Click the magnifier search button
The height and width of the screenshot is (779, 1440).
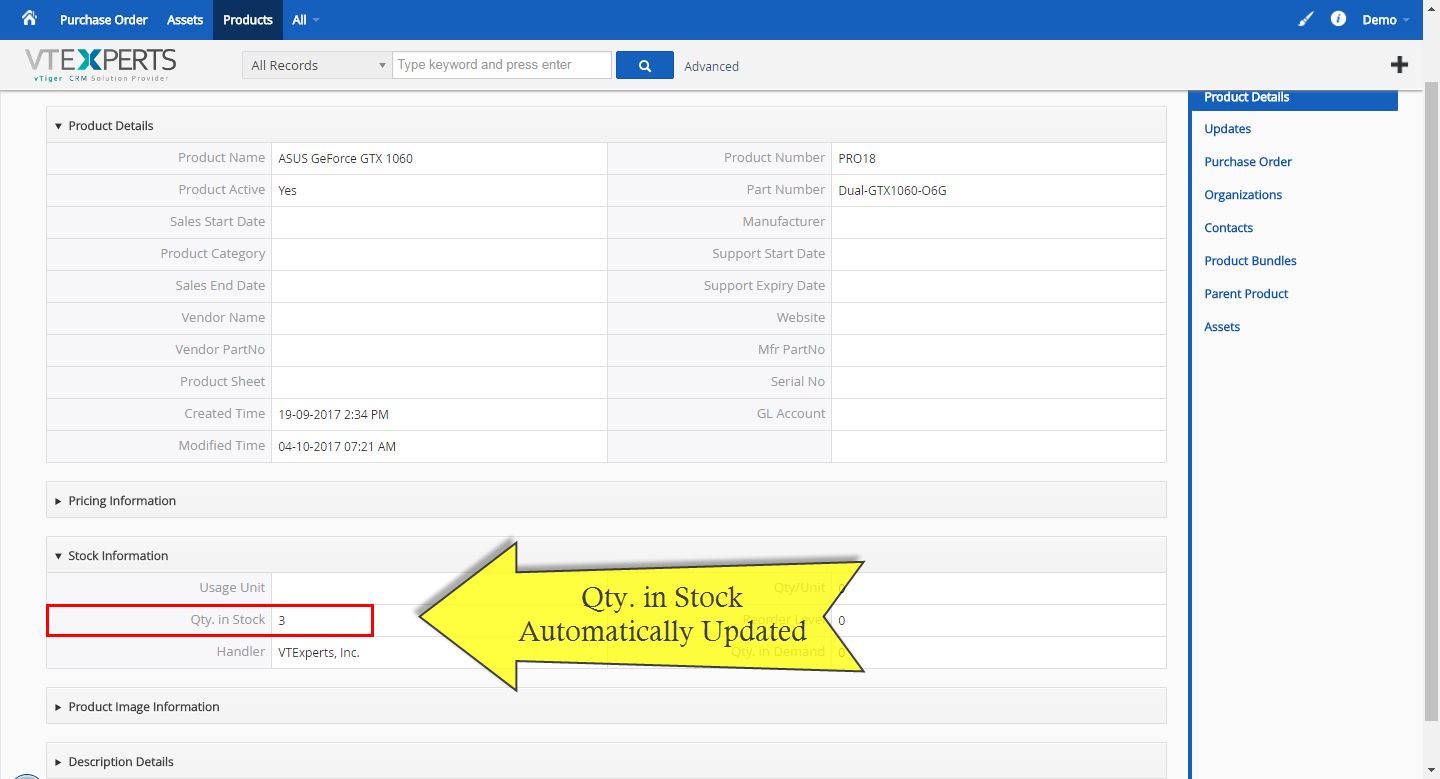coord(645,65)
